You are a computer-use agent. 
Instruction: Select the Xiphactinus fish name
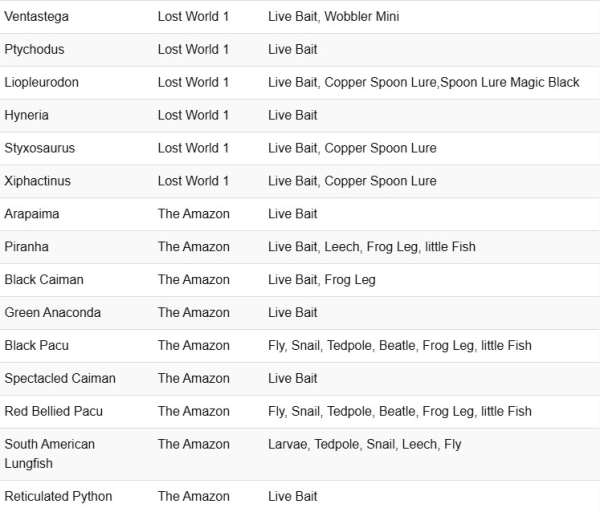click(38, 181)
